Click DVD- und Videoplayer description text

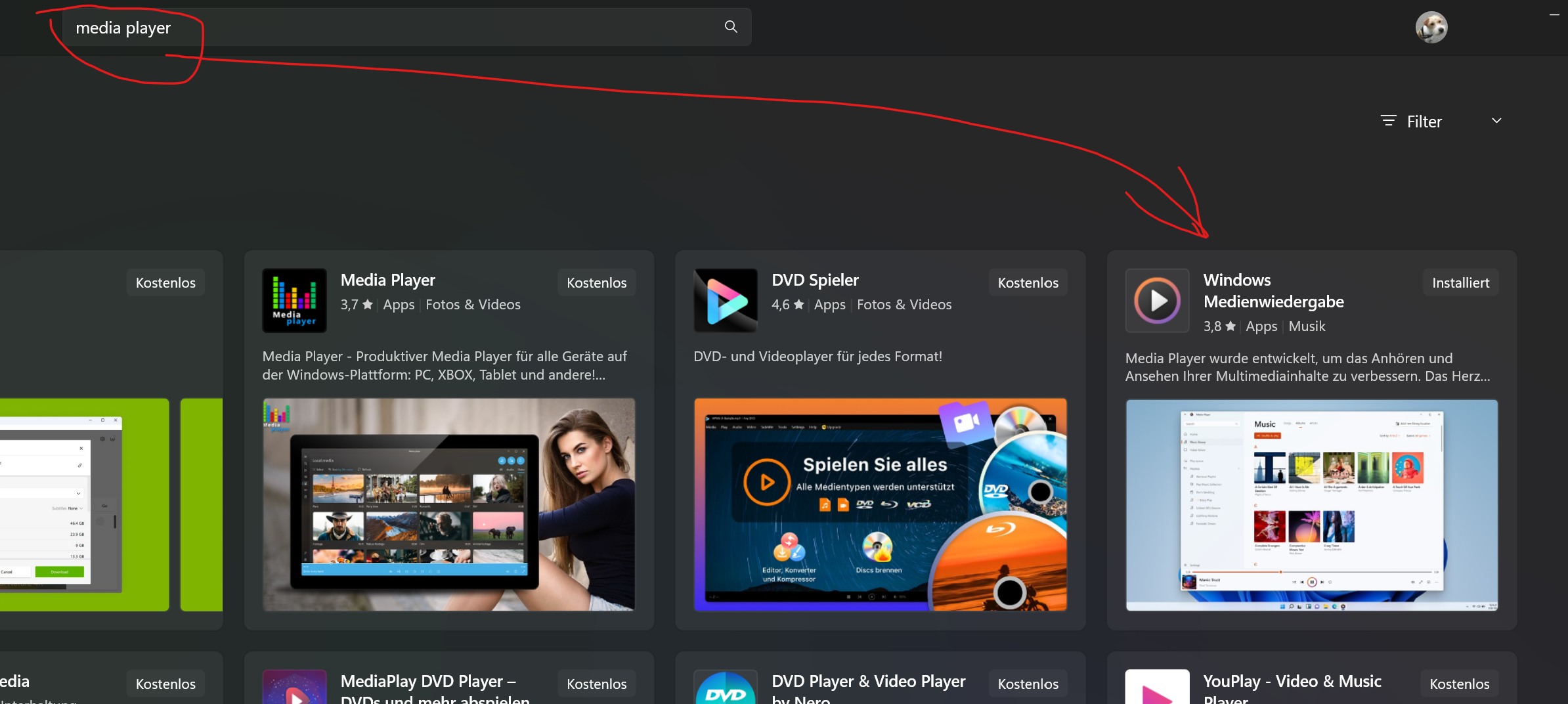point(817,356)
